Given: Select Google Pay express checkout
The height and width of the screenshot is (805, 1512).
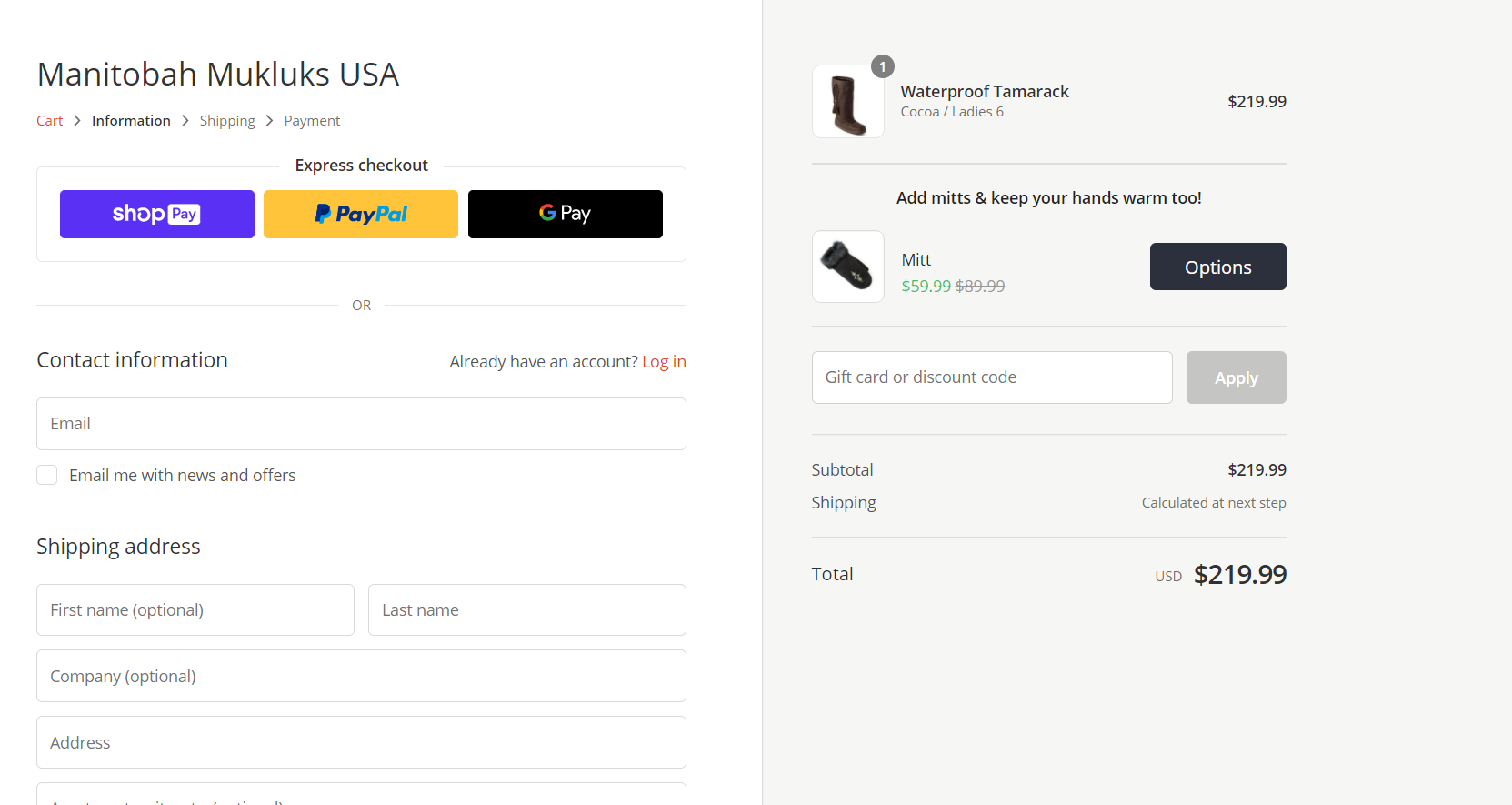Looking at the screenshot, I should tap(565, 214).
